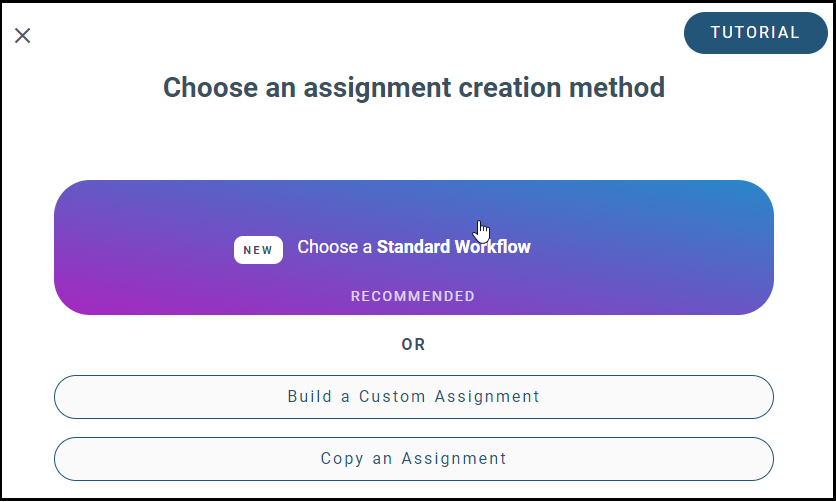Viewport: 836px width, 502px height.
Task: Click the RECOMMENDED label
Action: (413, 296)
